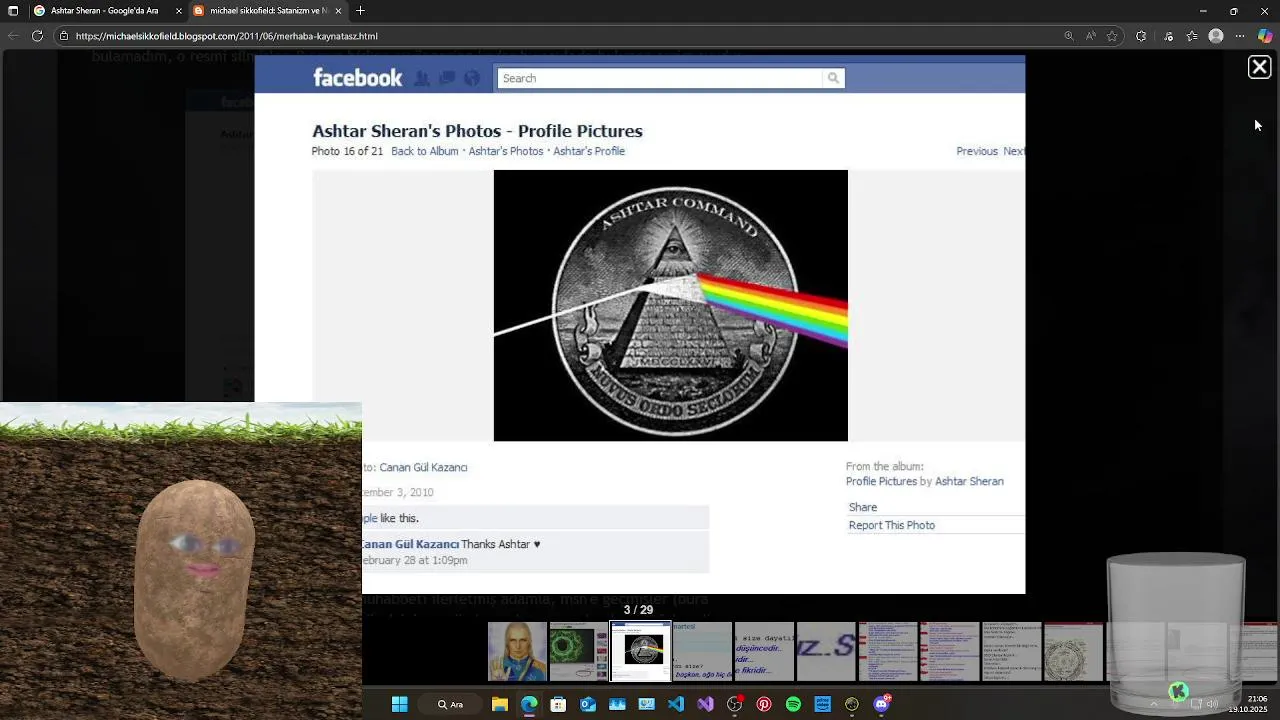Screen dimensions: 1280x720
Task: Open Copilot icon in browser toolbar
Action: tap(1265, 36)
